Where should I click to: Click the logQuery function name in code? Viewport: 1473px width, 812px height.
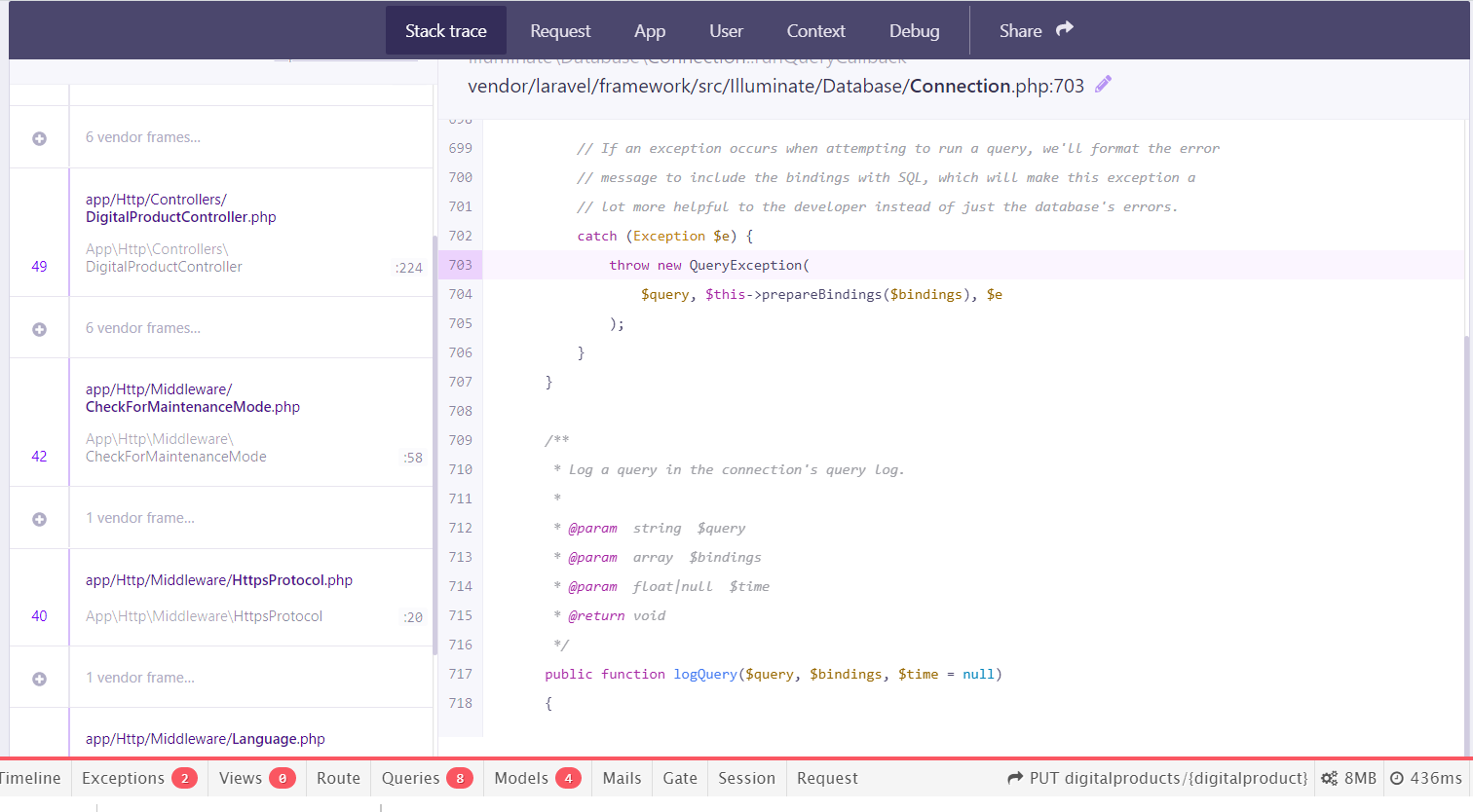(705, 674)
